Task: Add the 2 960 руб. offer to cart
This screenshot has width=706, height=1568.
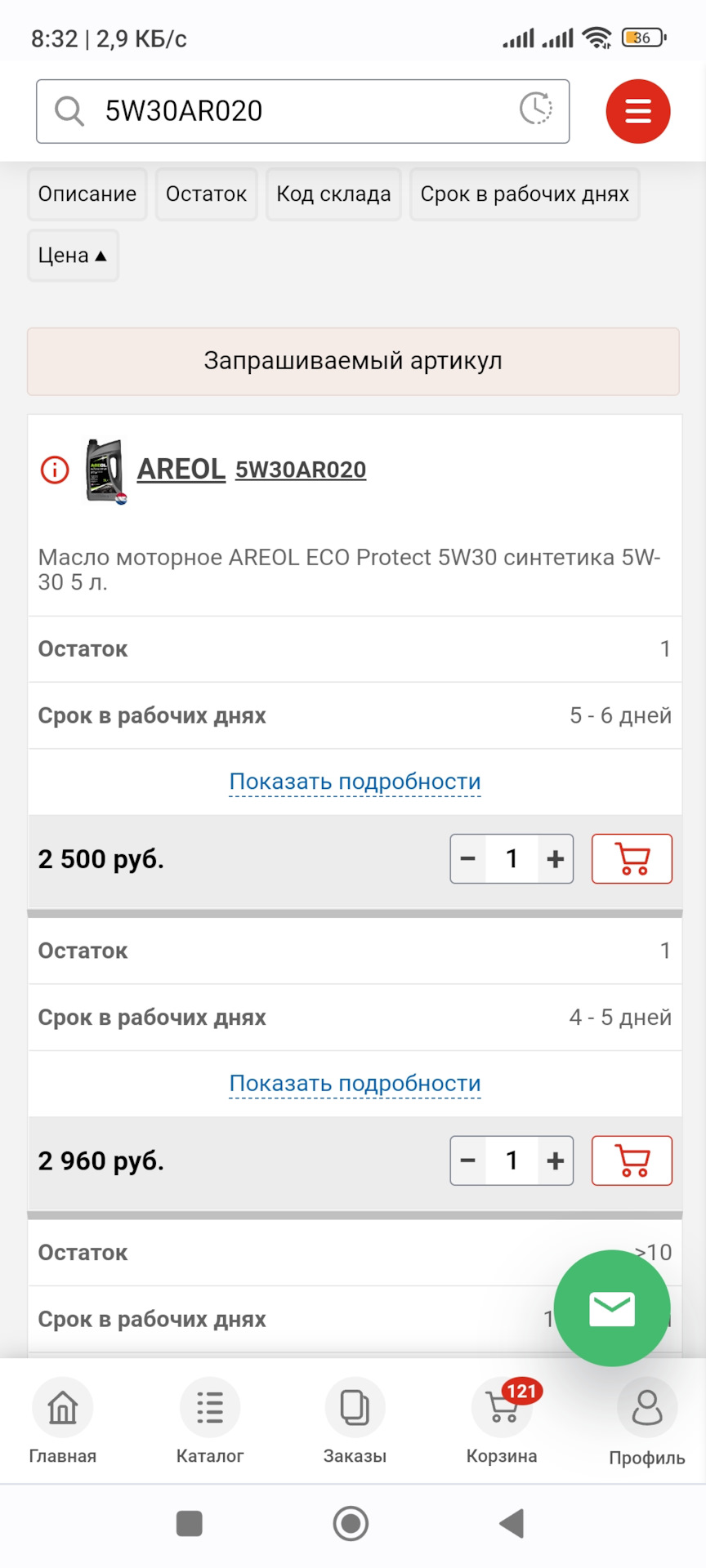Action: click(631, 1160)
